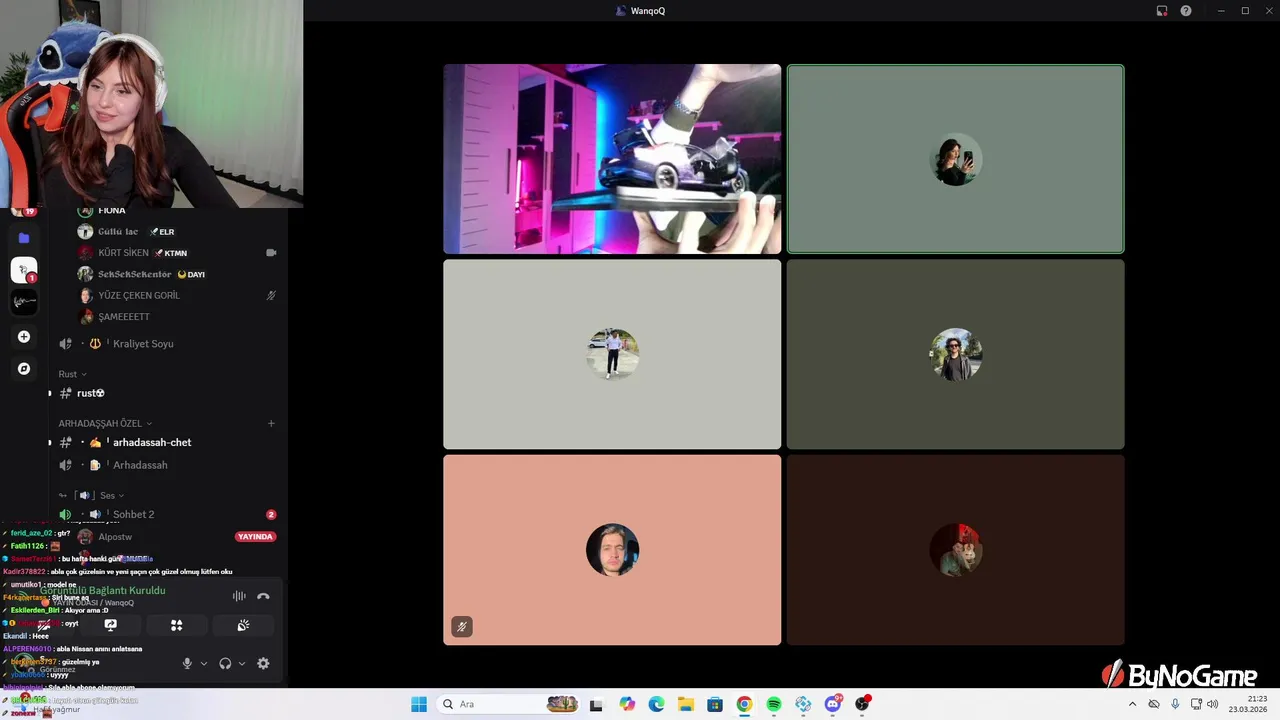Add a new Discord server

(x=24, y=337)
